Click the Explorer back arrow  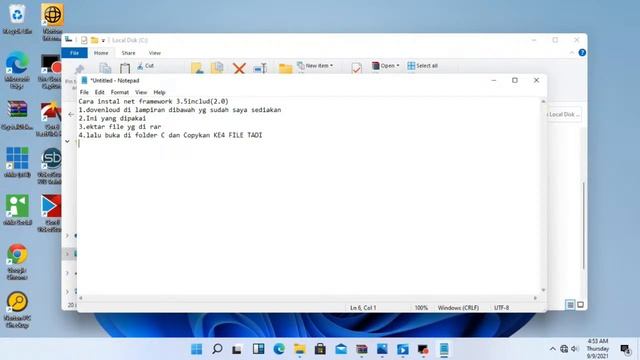tap(71, 114)
